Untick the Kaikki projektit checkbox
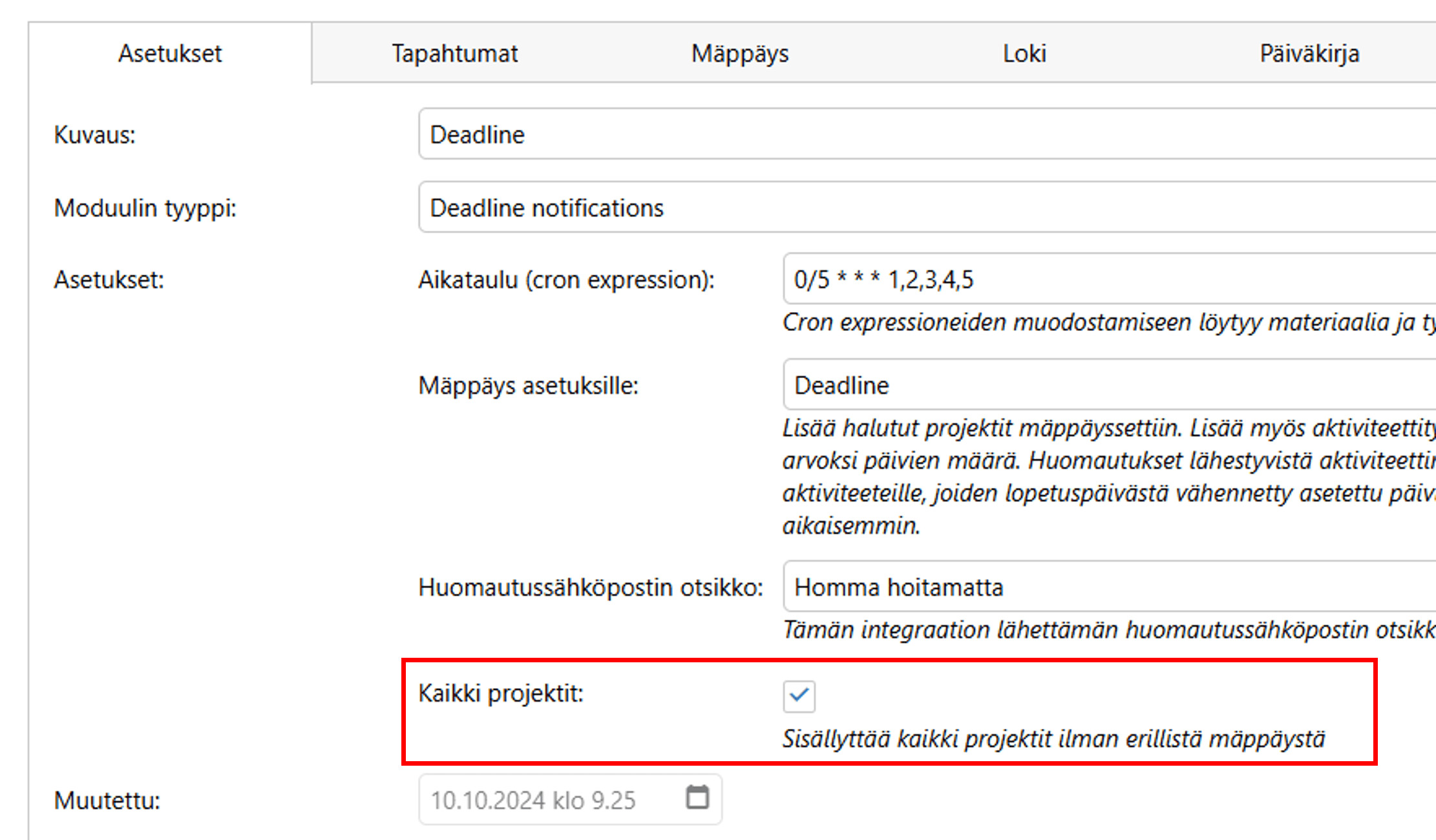Screen dimensions: 1436x840 tap(799, 696)
